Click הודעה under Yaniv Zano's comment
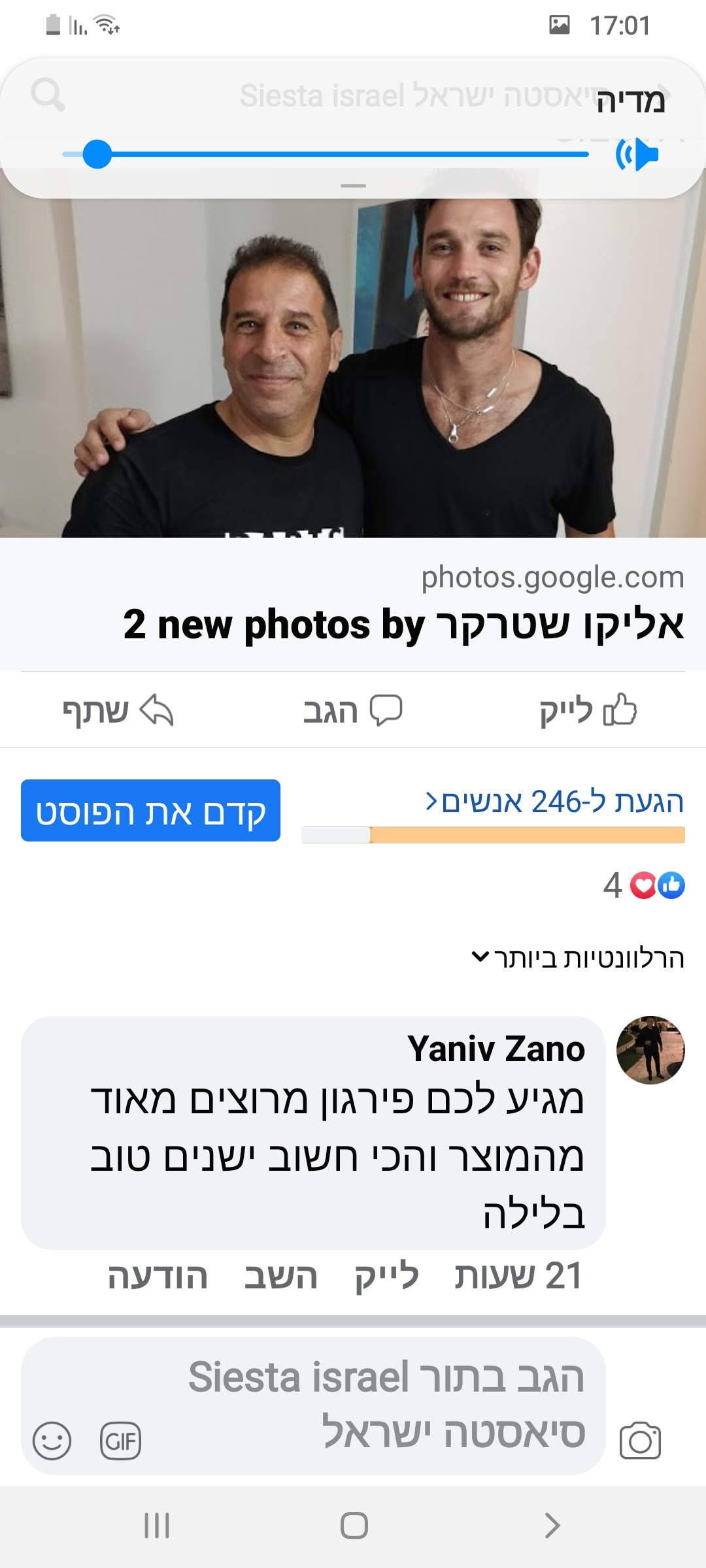This screenshot has width=706, height=1568. (158, 1277)
